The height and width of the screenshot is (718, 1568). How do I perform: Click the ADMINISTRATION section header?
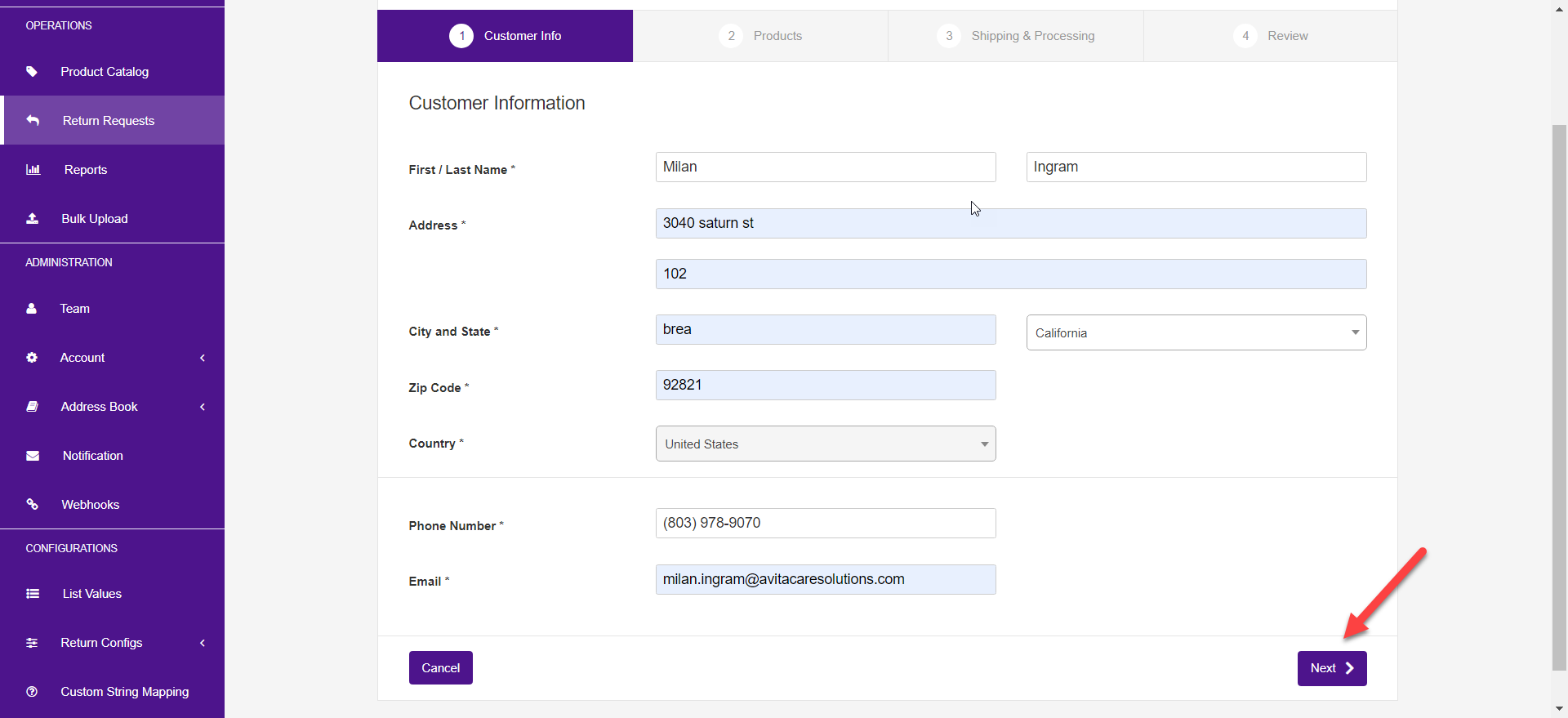pos(69,262)
